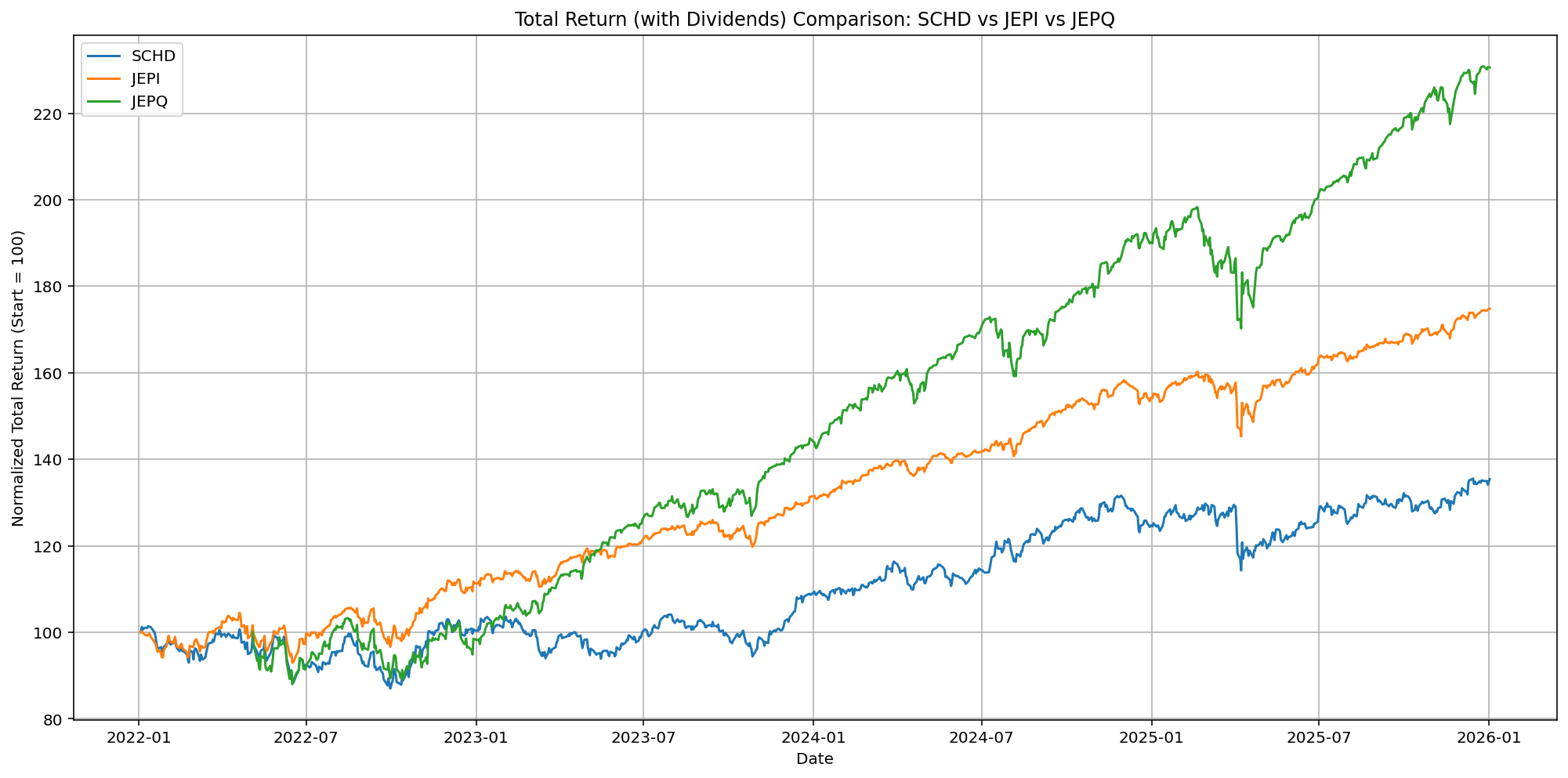Click the 2025-07 x-axis tick label
Screen dimensions: 1568x778
pyautogui.click(x=1319, y=737)
